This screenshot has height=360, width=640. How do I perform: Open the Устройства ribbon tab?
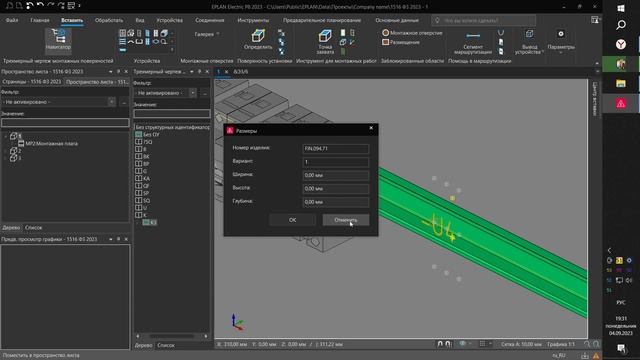(169, 20)
